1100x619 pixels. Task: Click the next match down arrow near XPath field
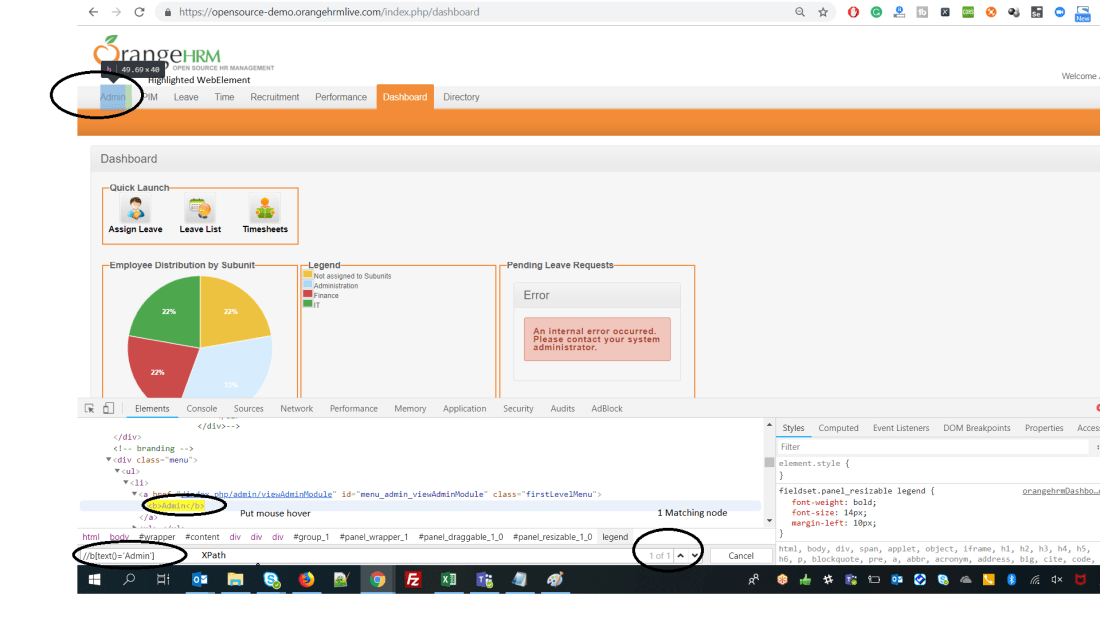click(693, 554)
